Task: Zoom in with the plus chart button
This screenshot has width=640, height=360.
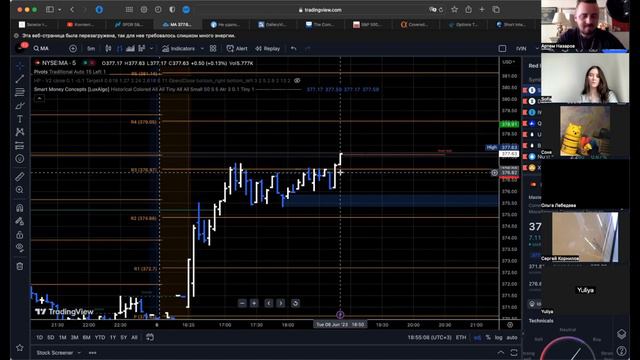Action: coord(254,303)
